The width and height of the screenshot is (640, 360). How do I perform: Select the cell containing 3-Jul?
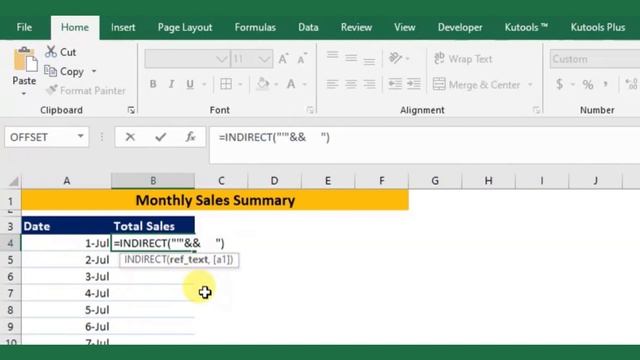pos(66,277)
